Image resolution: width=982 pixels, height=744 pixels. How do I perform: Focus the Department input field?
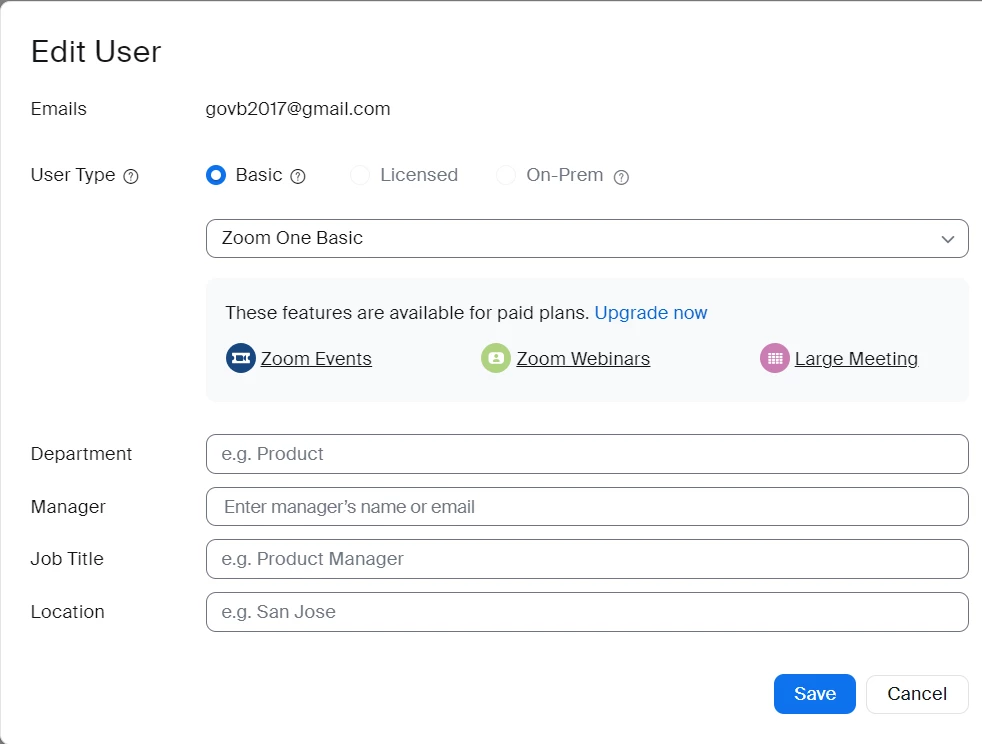(587, 454)
